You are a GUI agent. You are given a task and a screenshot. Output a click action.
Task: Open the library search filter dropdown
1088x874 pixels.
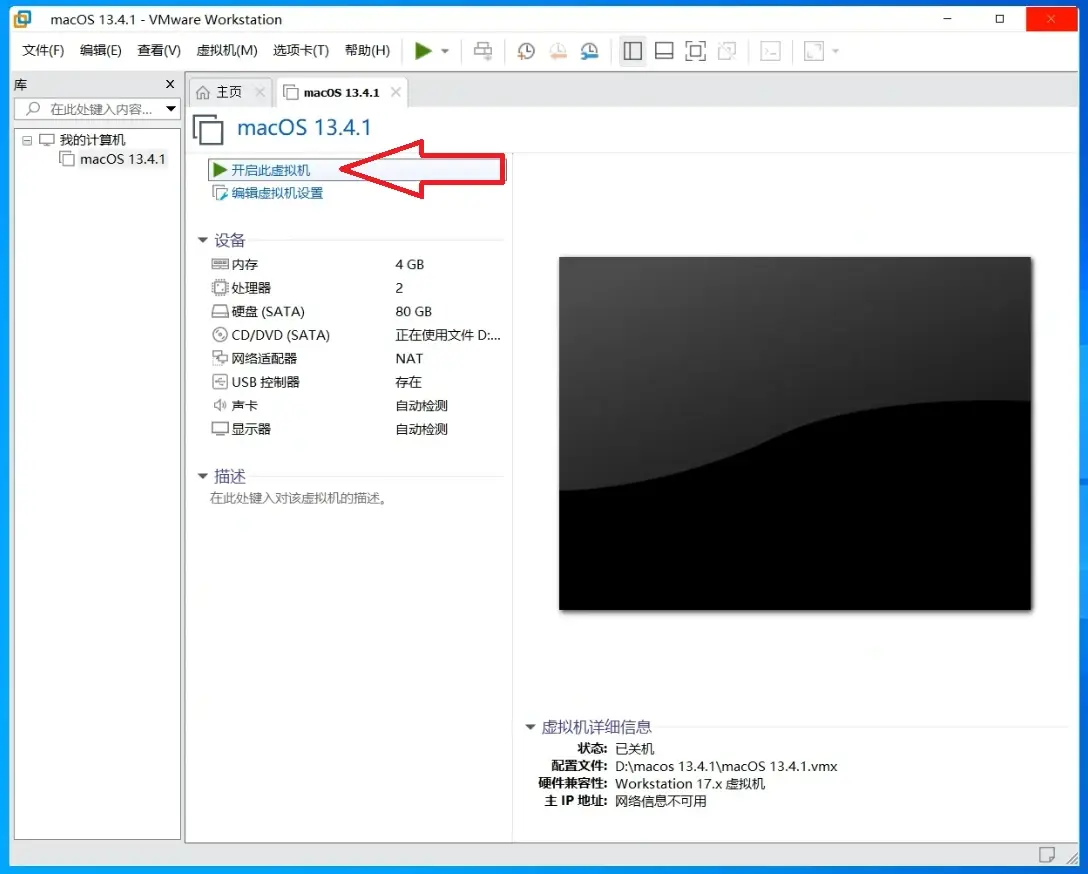171,109
